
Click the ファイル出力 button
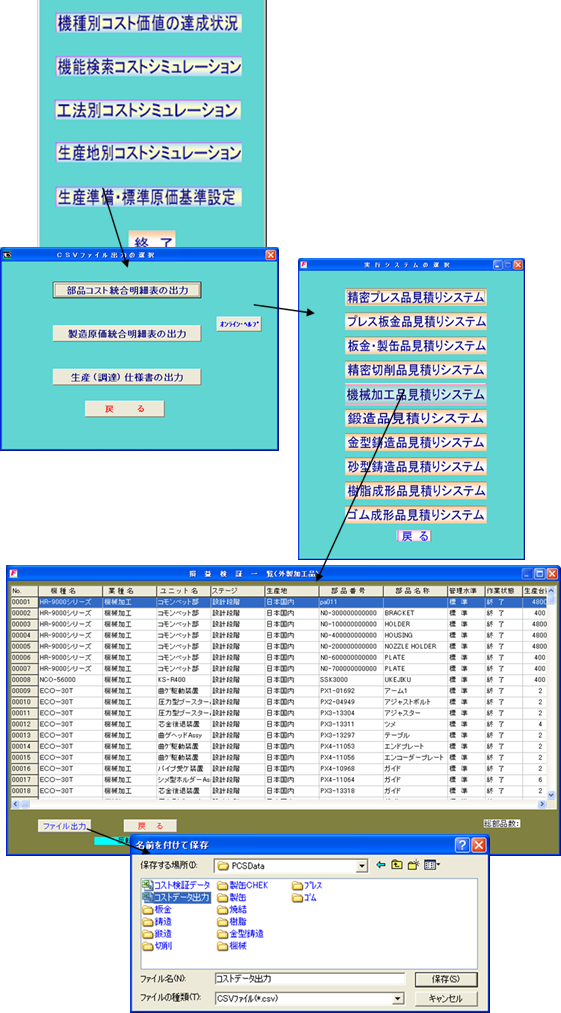(x=64, y=826)
